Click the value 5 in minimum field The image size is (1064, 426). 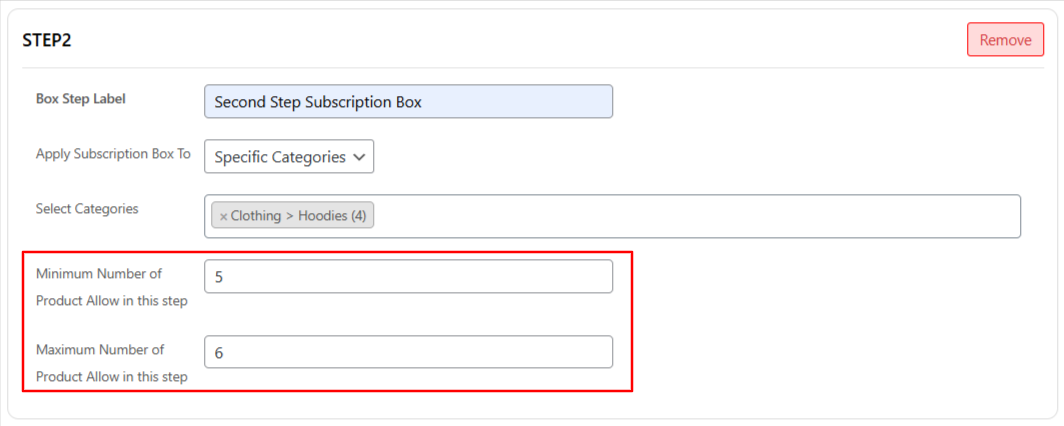[219, 277]
